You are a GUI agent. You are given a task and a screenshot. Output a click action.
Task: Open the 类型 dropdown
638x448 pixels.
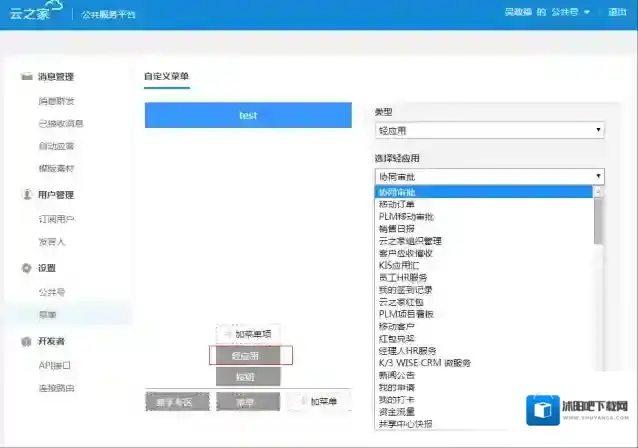489,130
